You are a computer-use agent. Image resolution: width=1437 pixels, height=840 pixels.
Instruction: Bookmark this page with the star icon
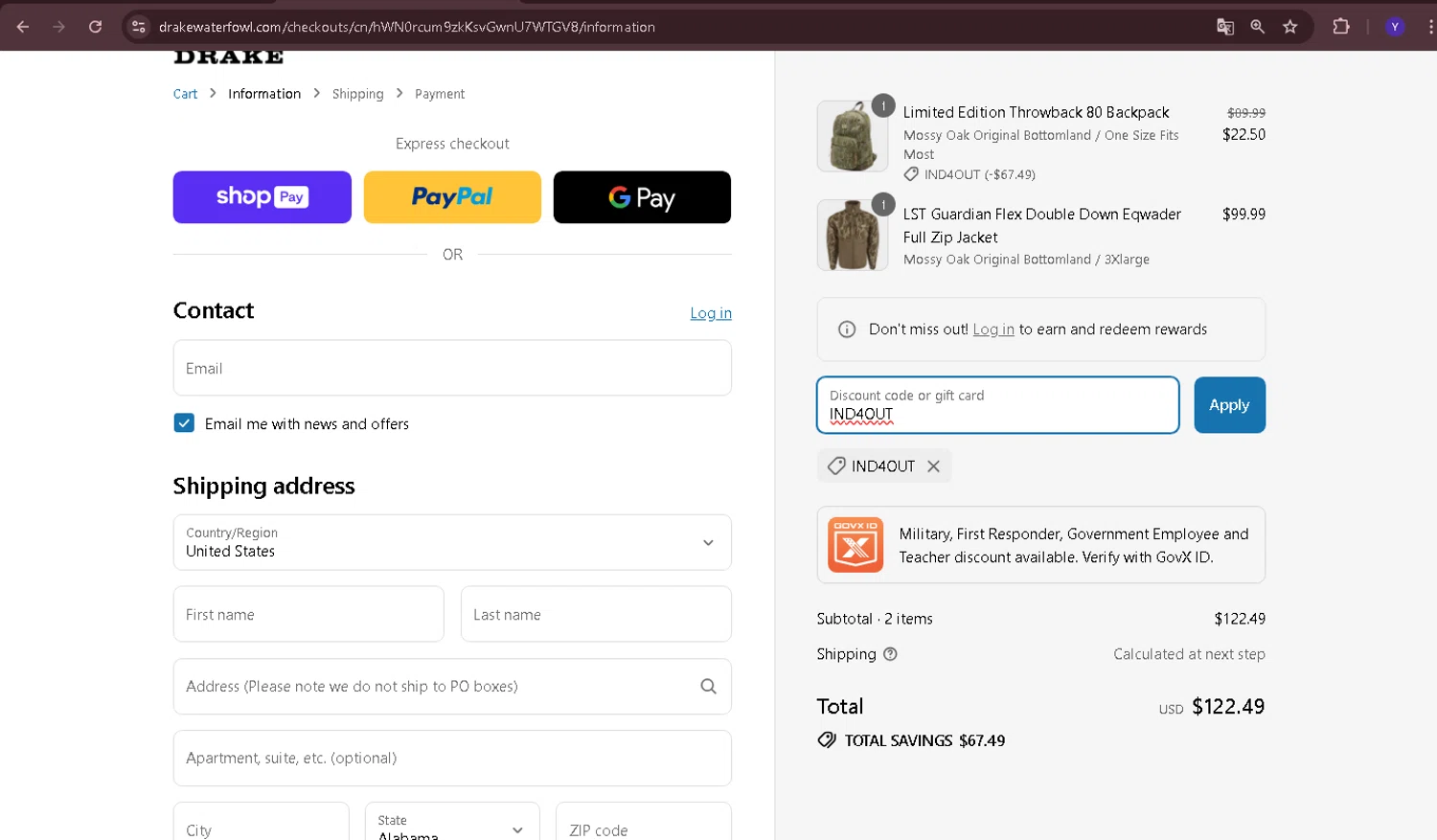click(1290, 27)
